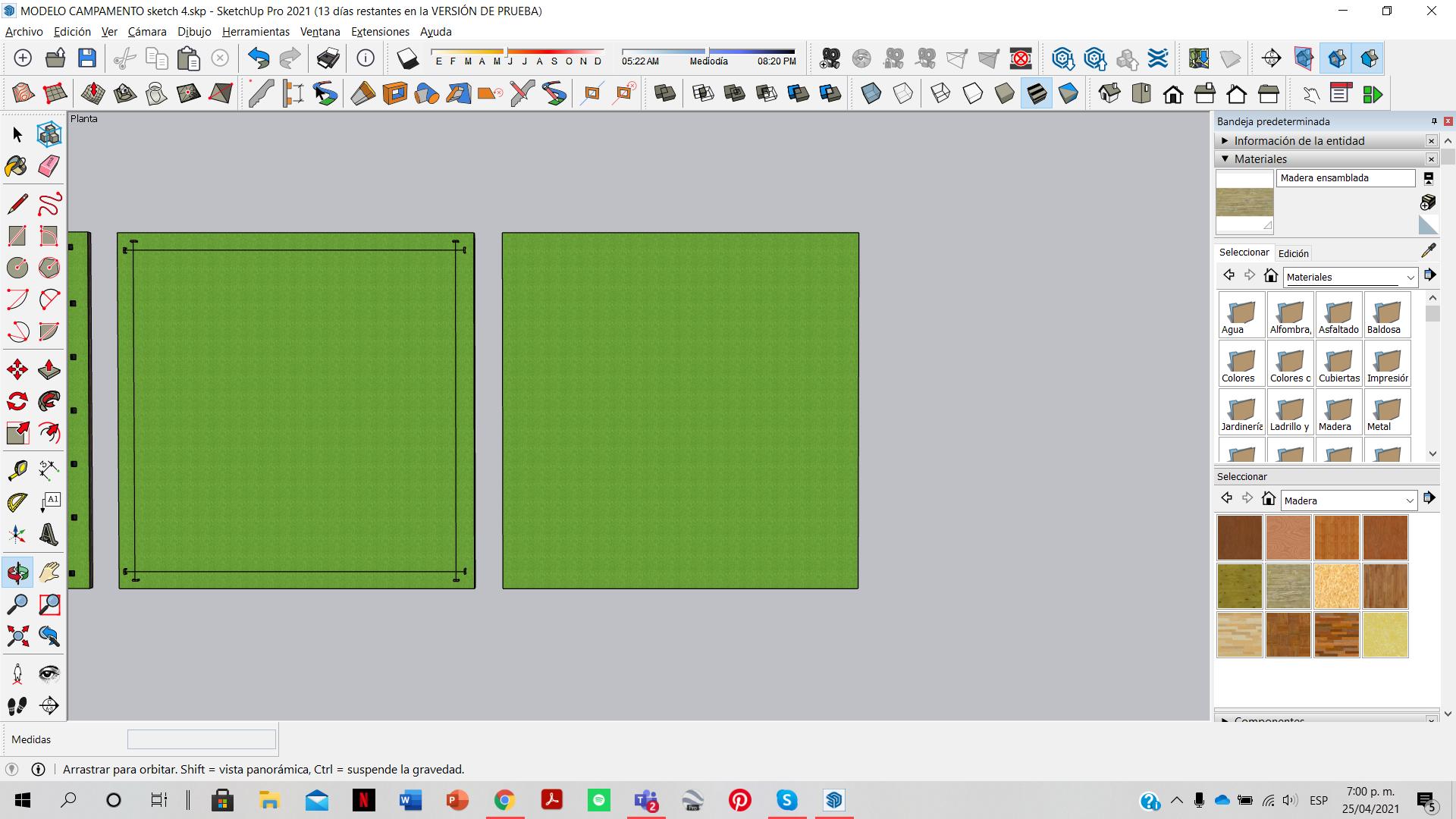Select the yellow wood material swatch
Screen dimensions: 1456x819
1385,635
